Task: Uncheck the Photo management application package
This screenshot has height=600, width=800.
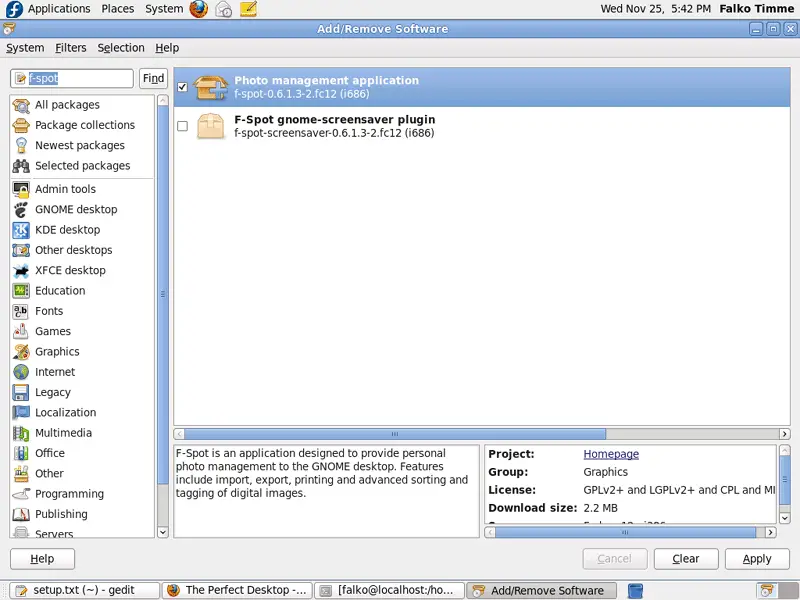Action: 182,88
